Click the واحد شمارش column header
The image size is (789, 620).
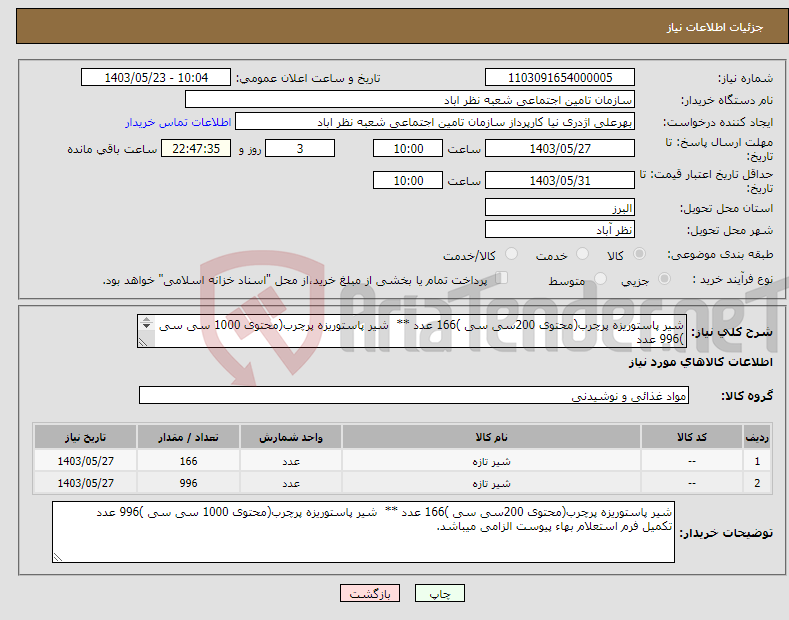click(291, 437)
